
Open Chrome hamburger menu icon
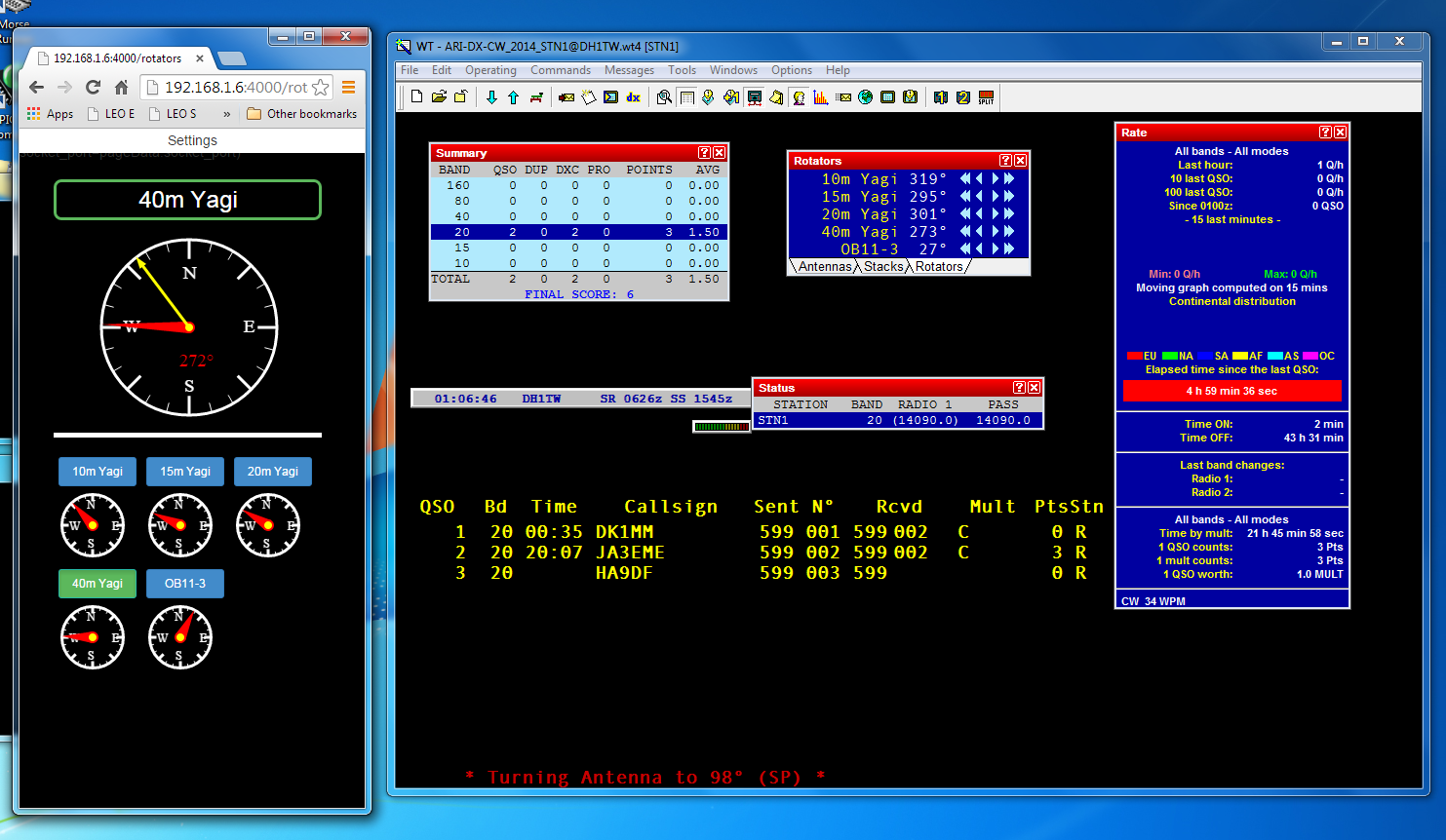(x=348, y=87)
